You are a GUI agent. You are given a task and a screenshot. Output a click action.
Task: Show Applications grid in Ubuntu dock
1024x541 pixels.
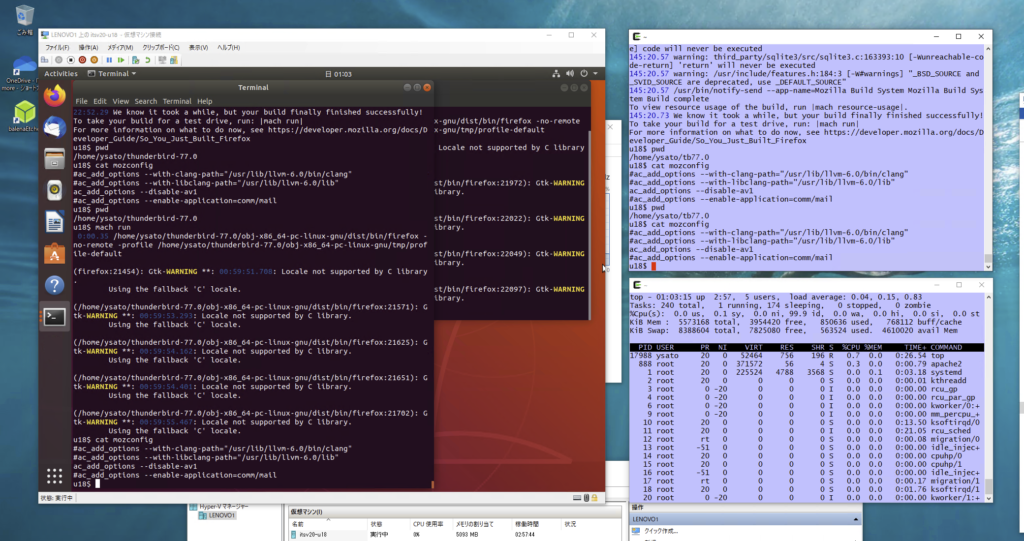click(x=54, y=475)
